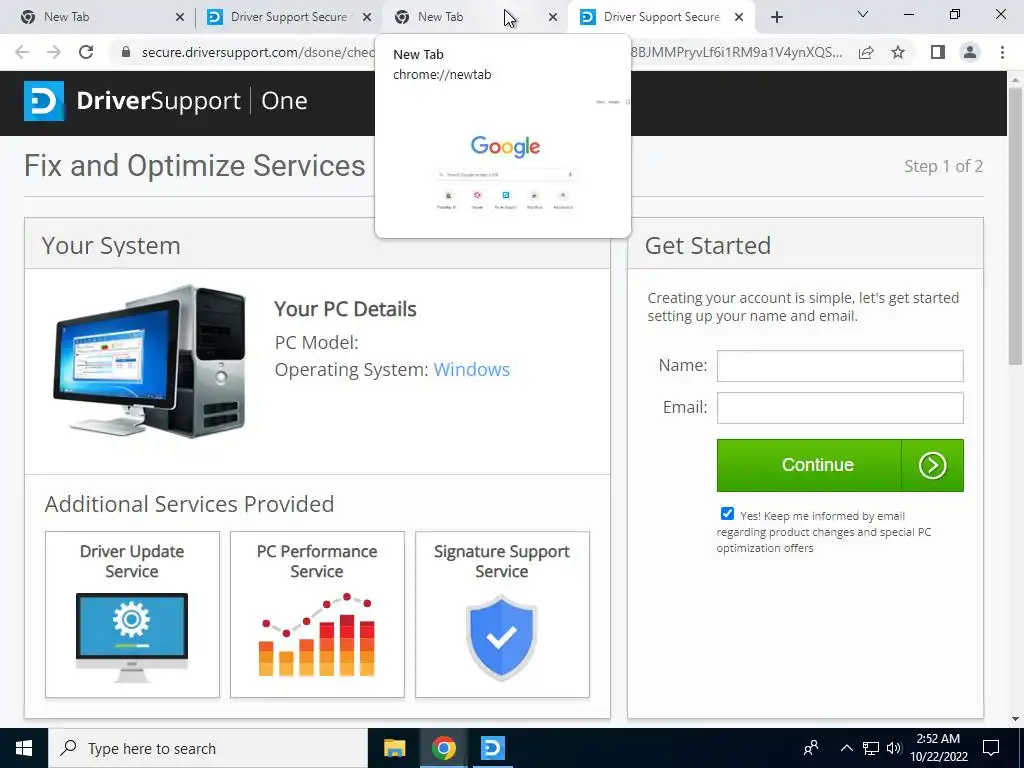Reload the page with refresh icon
The height and width of the screenshot is (768, 1024).
(86, 52)
